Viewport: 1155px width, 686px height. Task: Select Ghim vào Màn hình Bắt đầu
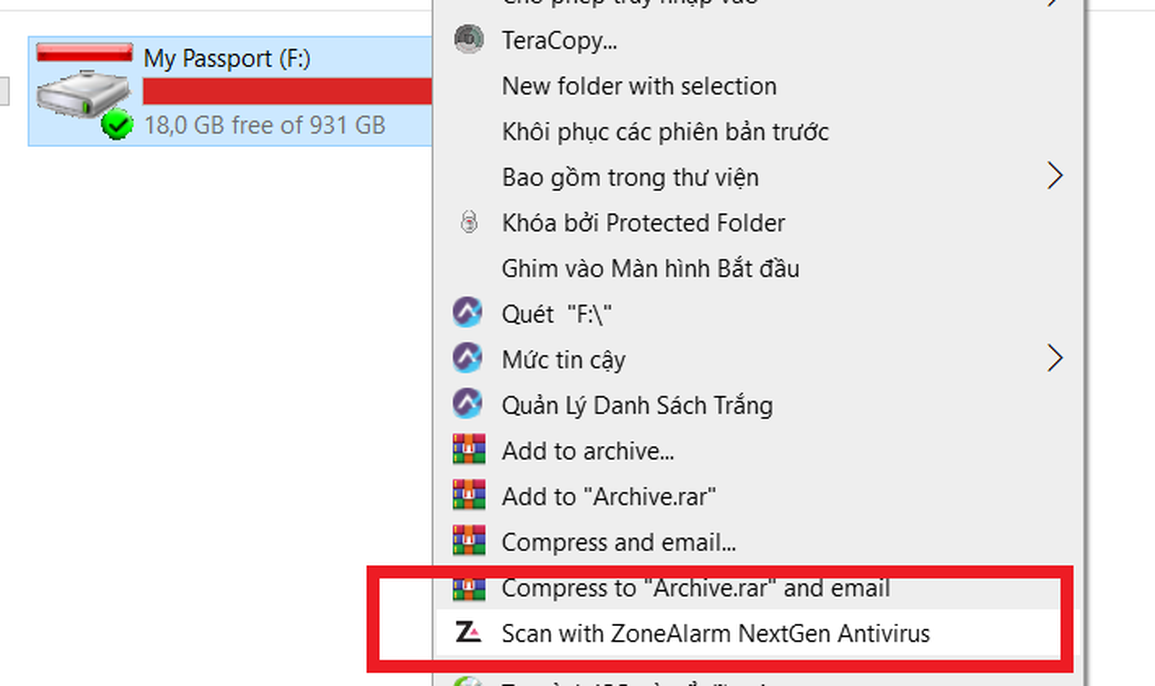tap(650, 268)
